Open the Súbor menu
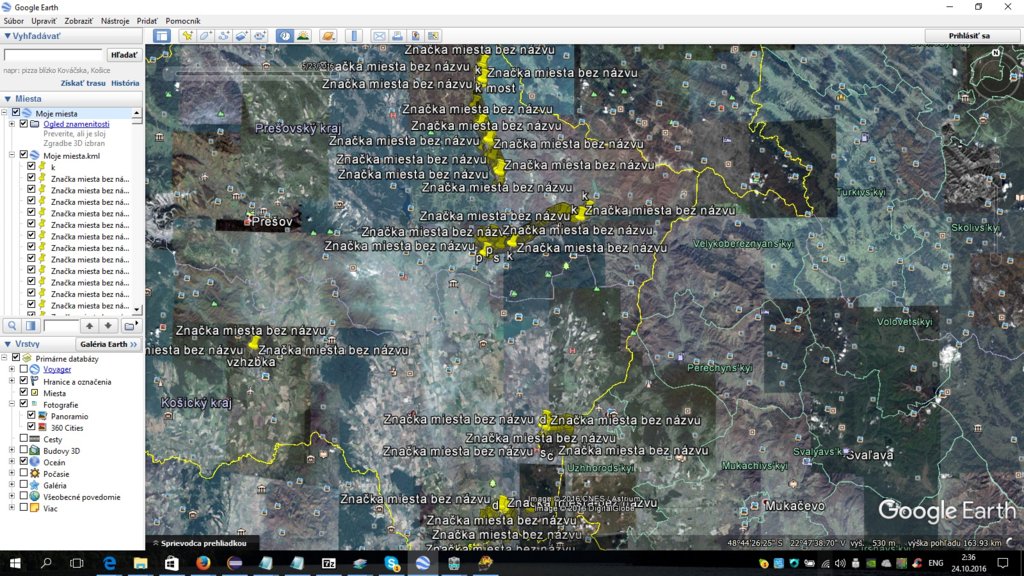Viewport: 1024px width, 576px height. pos(14,21)
